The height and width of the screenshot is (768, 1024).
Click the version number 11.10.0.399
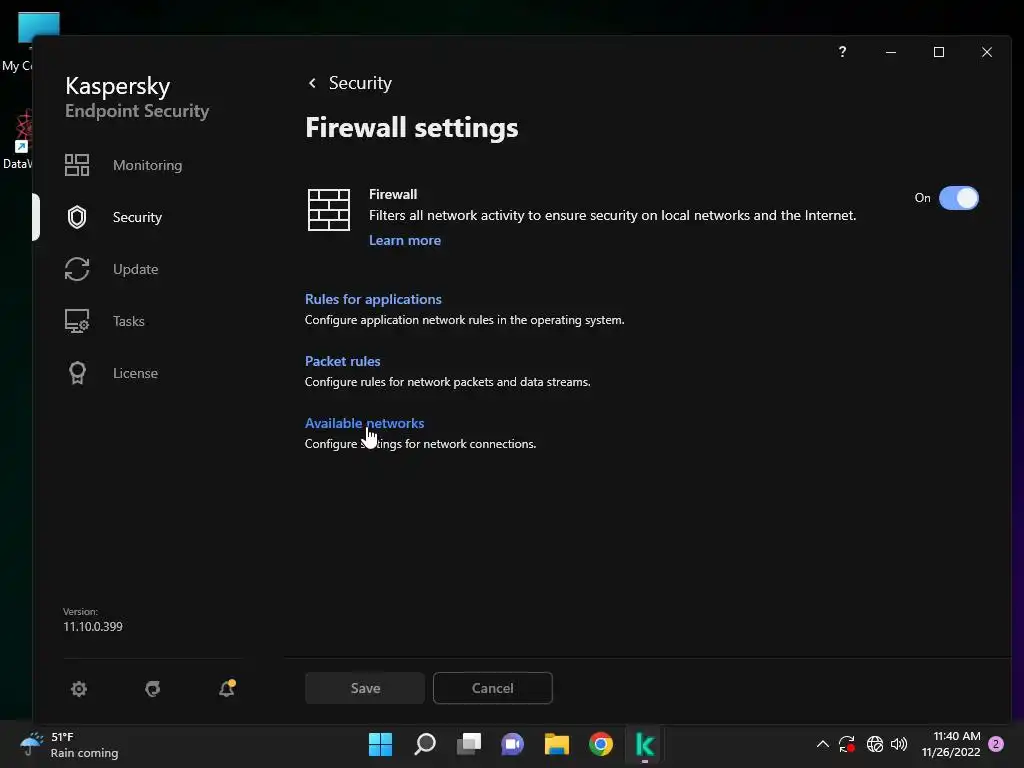pyautogui.click(x=93, y=626)
